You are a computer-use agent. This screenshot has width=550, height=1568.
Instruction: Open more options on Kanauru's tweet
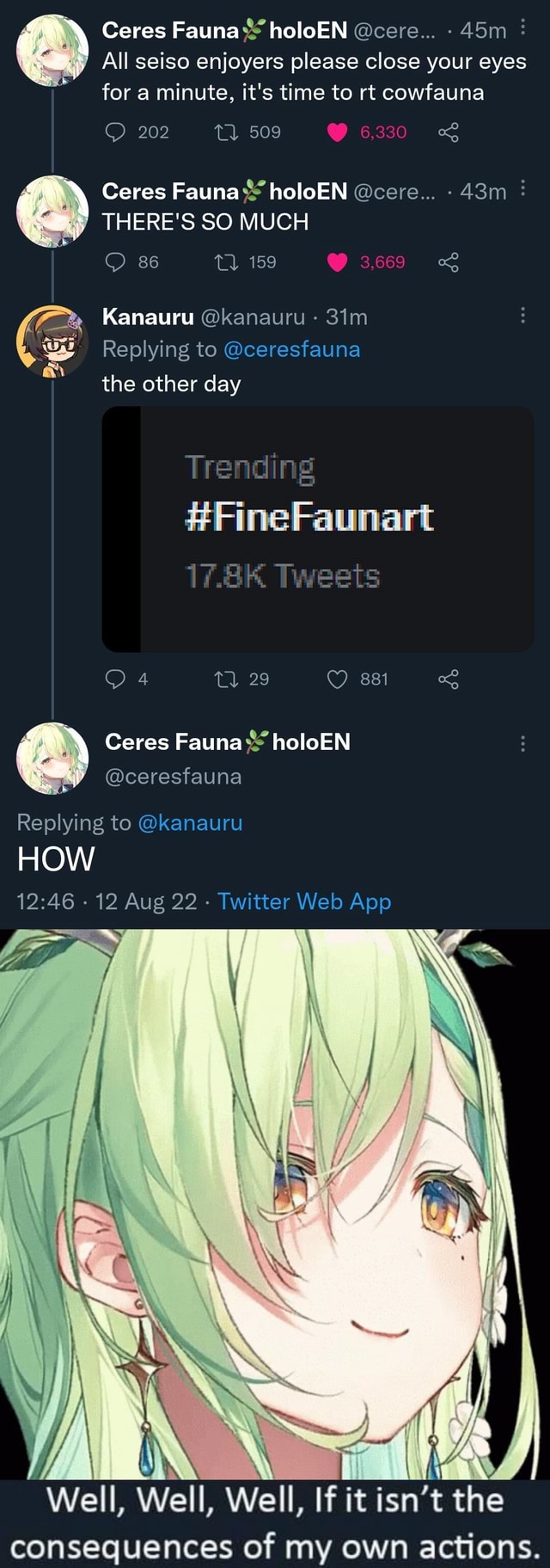(523, 317)
